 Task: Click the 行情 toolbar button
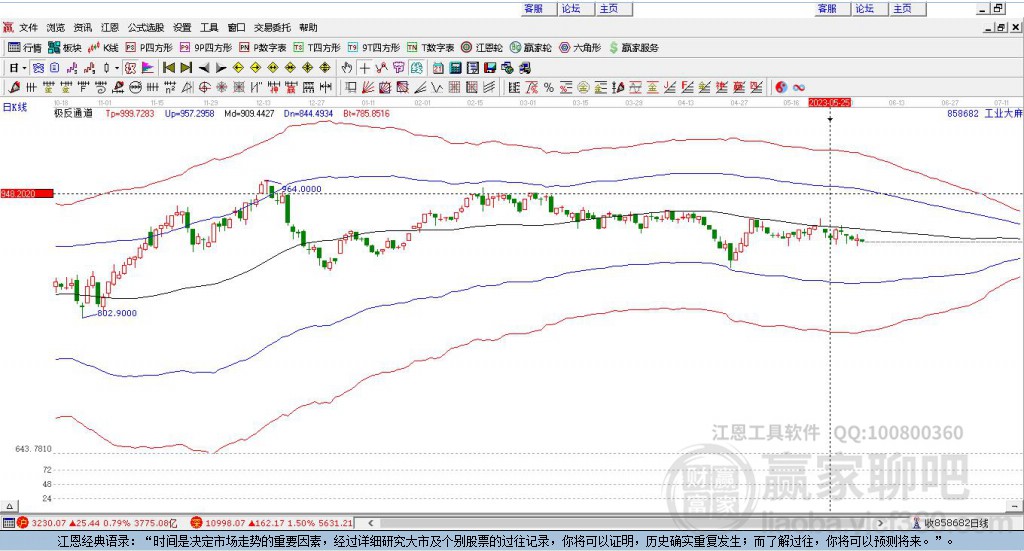25,48
